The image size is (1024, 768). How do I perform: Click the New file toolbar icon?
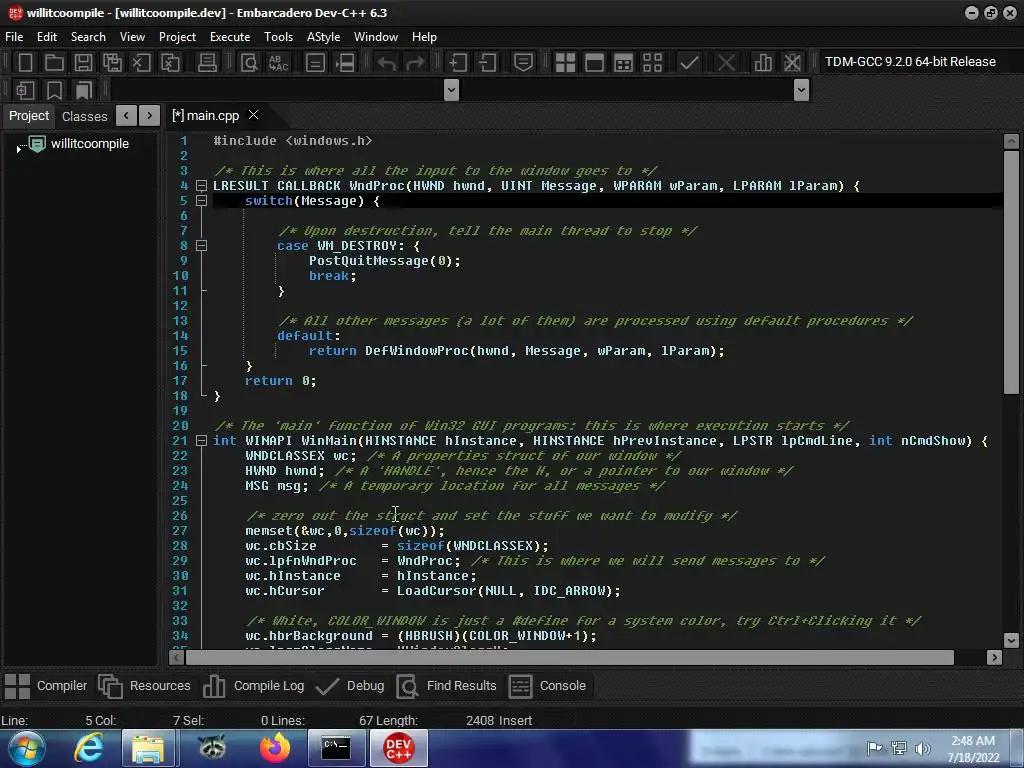pos(25,62)
